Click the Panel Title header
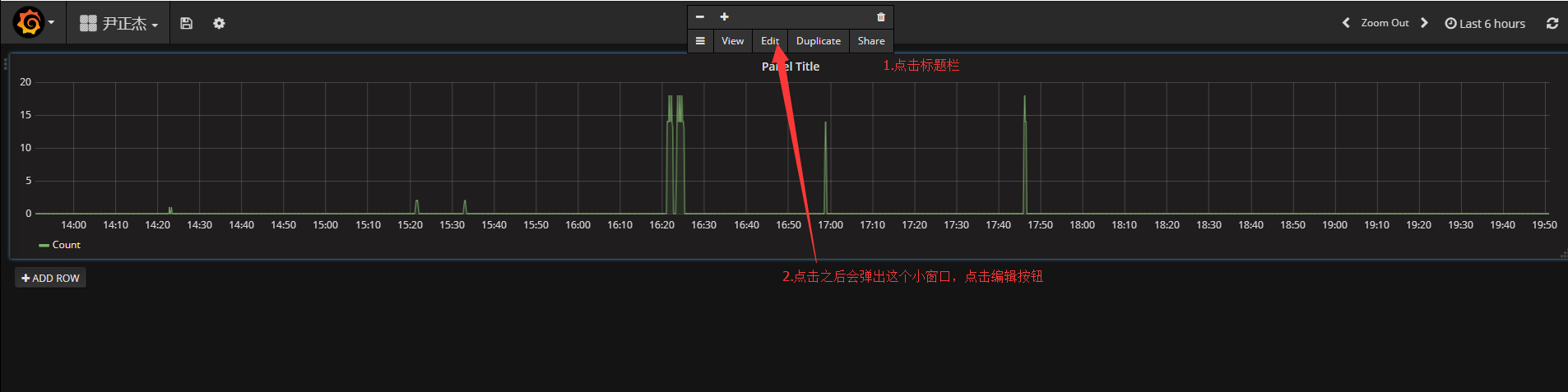This screenshot has width=1568, height=392. click(x=791, y=67)
